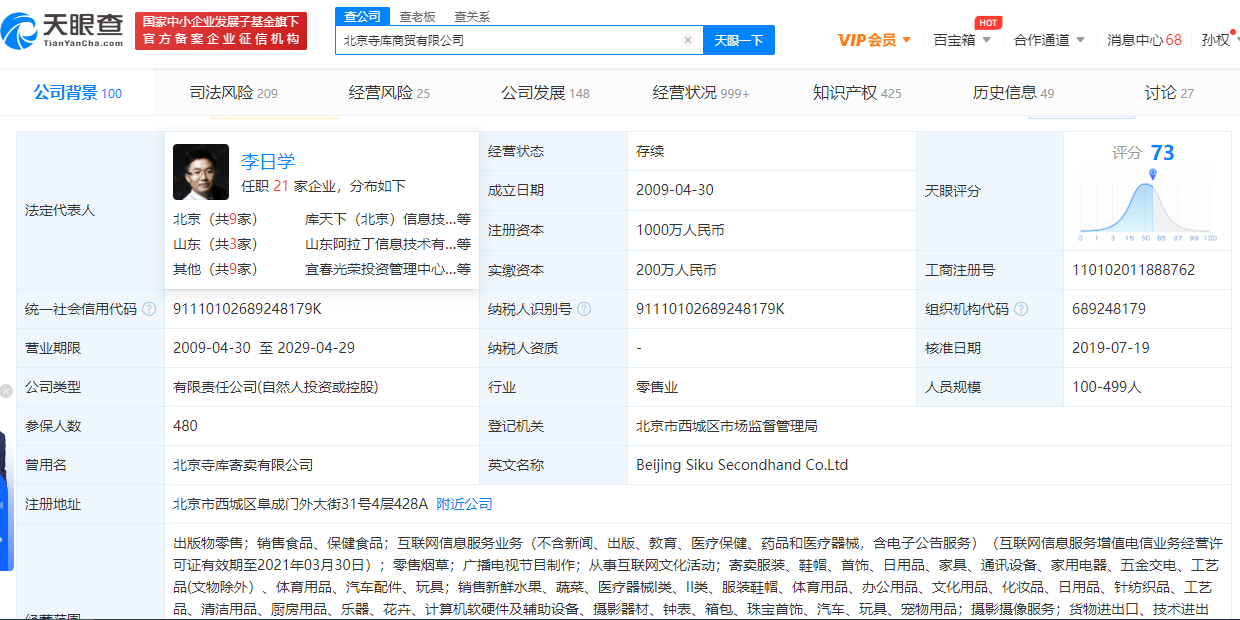
Task: Open 山东阿拉丁信息技术有… company link
Action: pos(388,244)
